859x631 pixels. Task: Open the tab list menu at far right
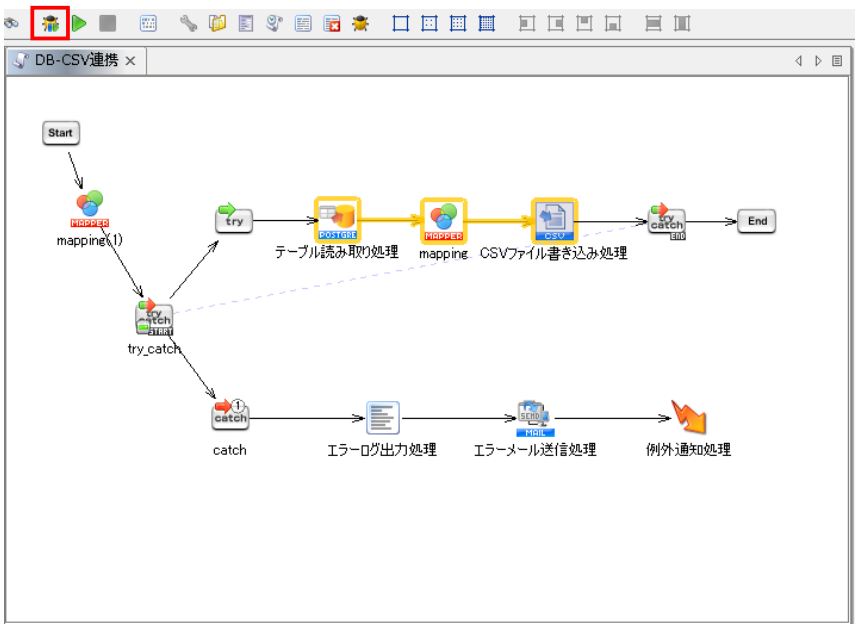coord(836,61)
